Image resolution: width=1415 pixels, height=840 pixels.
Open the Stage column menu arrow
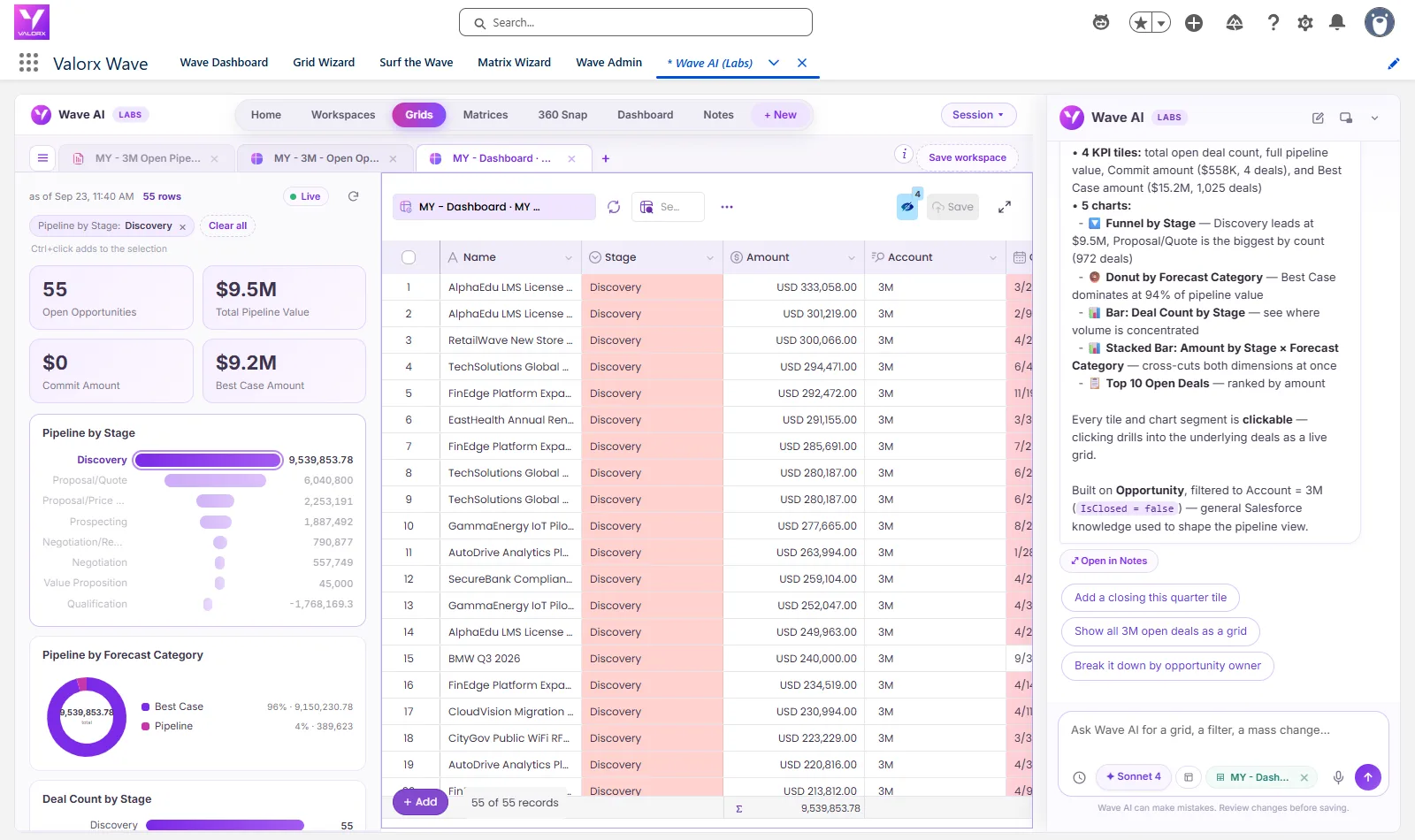click(x=709, y=258)
